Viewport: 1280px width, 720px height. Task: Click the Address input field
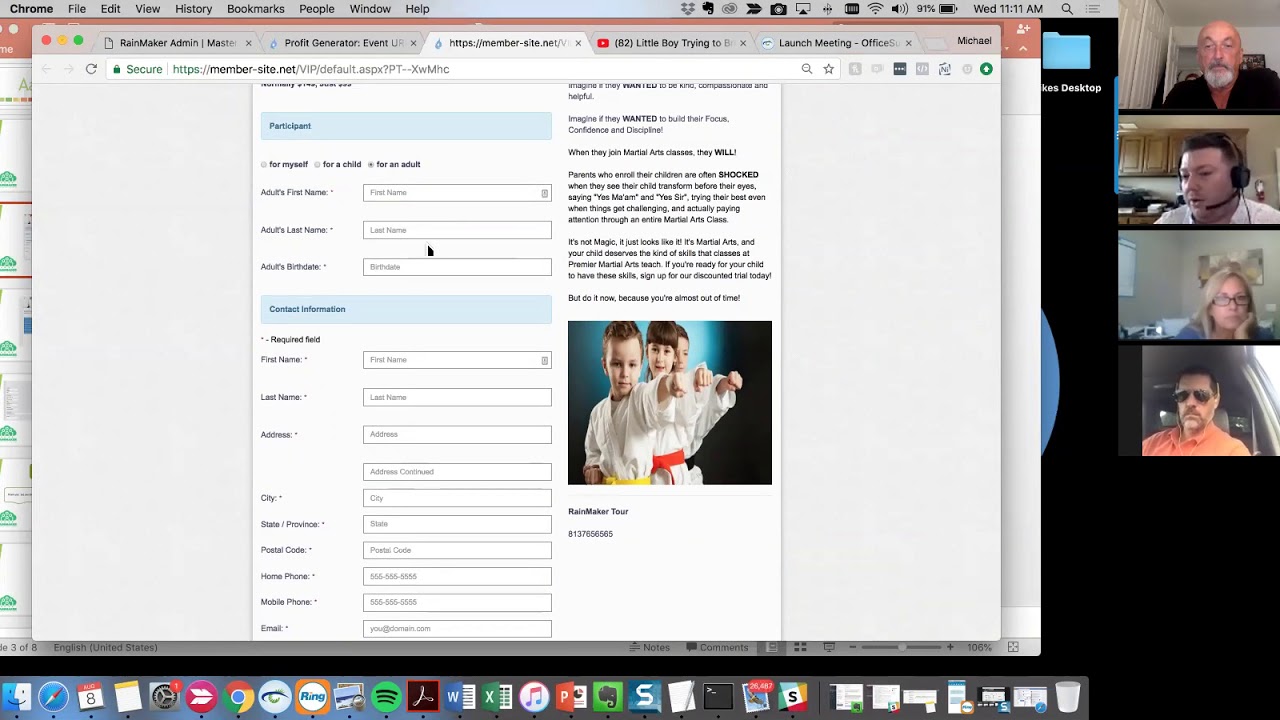point(457,434)
